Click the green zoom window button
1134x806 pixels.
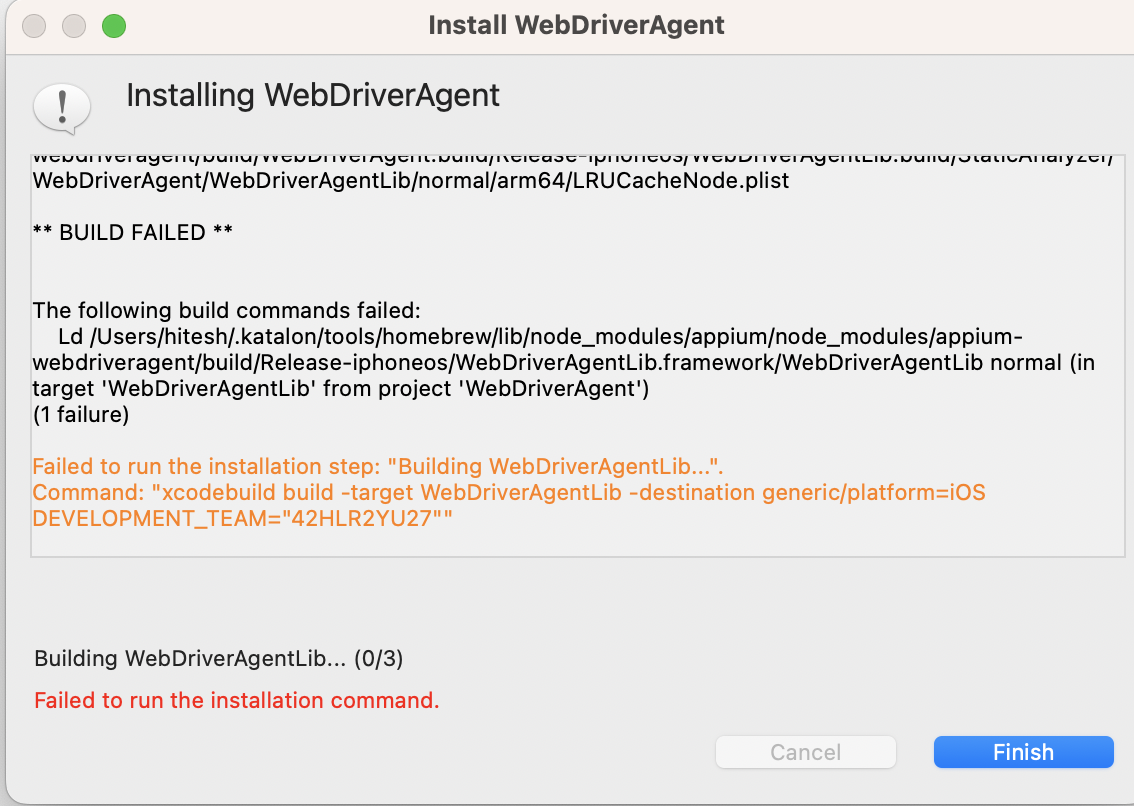114,26
